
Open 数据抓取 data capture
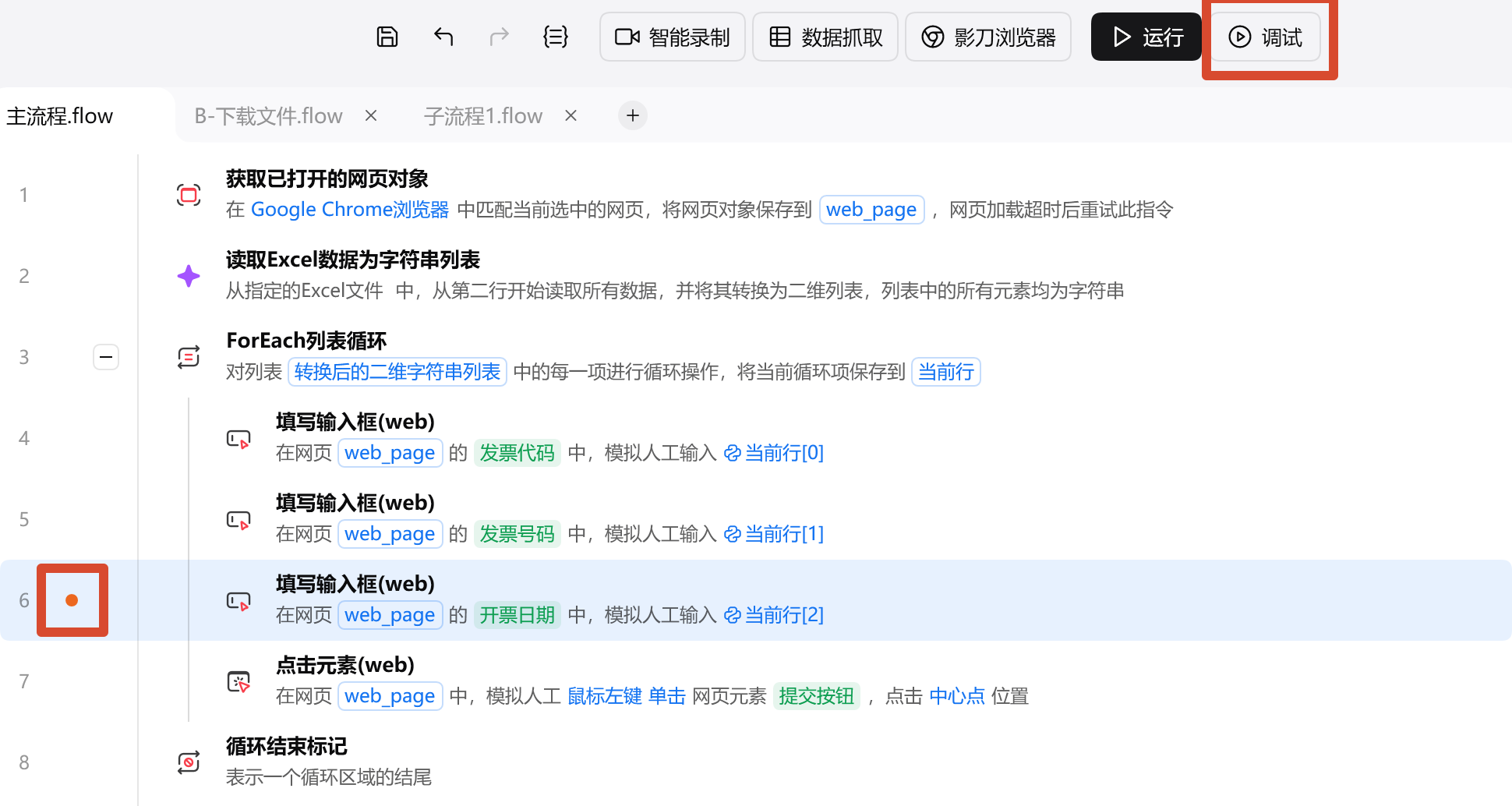click(x=825, y=37)
